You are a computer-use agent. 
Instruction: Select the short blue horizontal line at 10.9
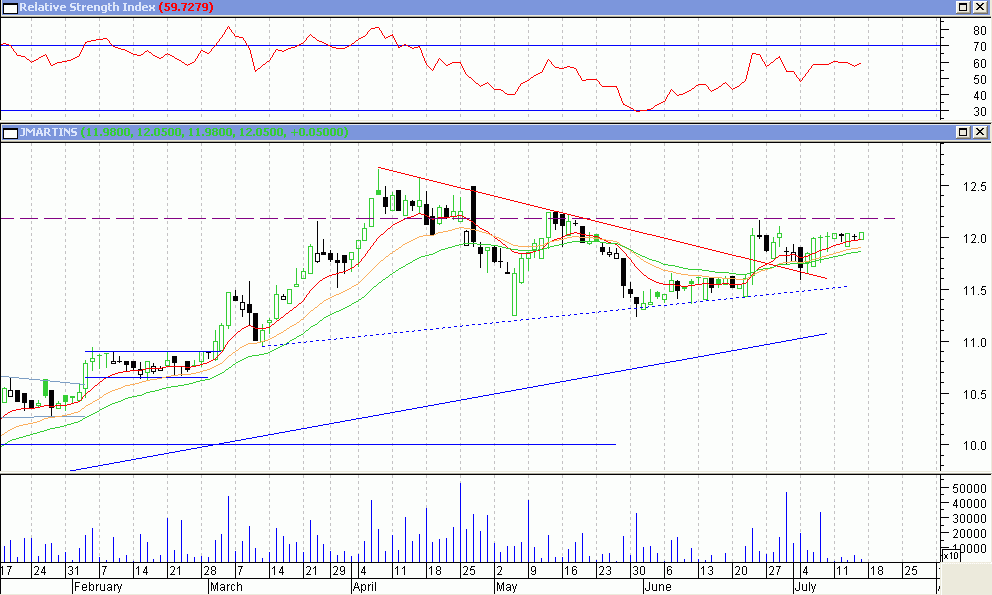click(x=152, y=351)
